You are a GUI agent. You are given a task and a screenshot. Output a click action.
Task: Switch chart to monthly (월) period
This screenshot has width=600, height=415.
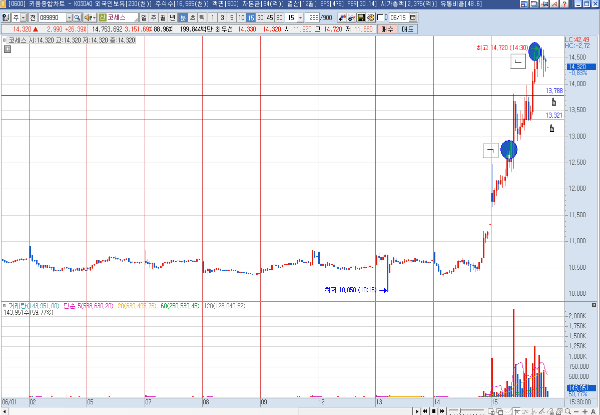click(163, 18)
